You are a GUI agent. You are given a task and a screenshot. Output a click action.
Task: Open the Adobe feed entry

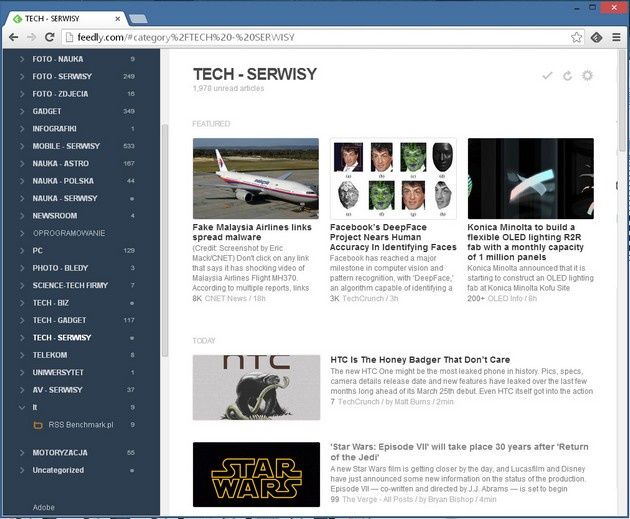click(x=43, y=507)
